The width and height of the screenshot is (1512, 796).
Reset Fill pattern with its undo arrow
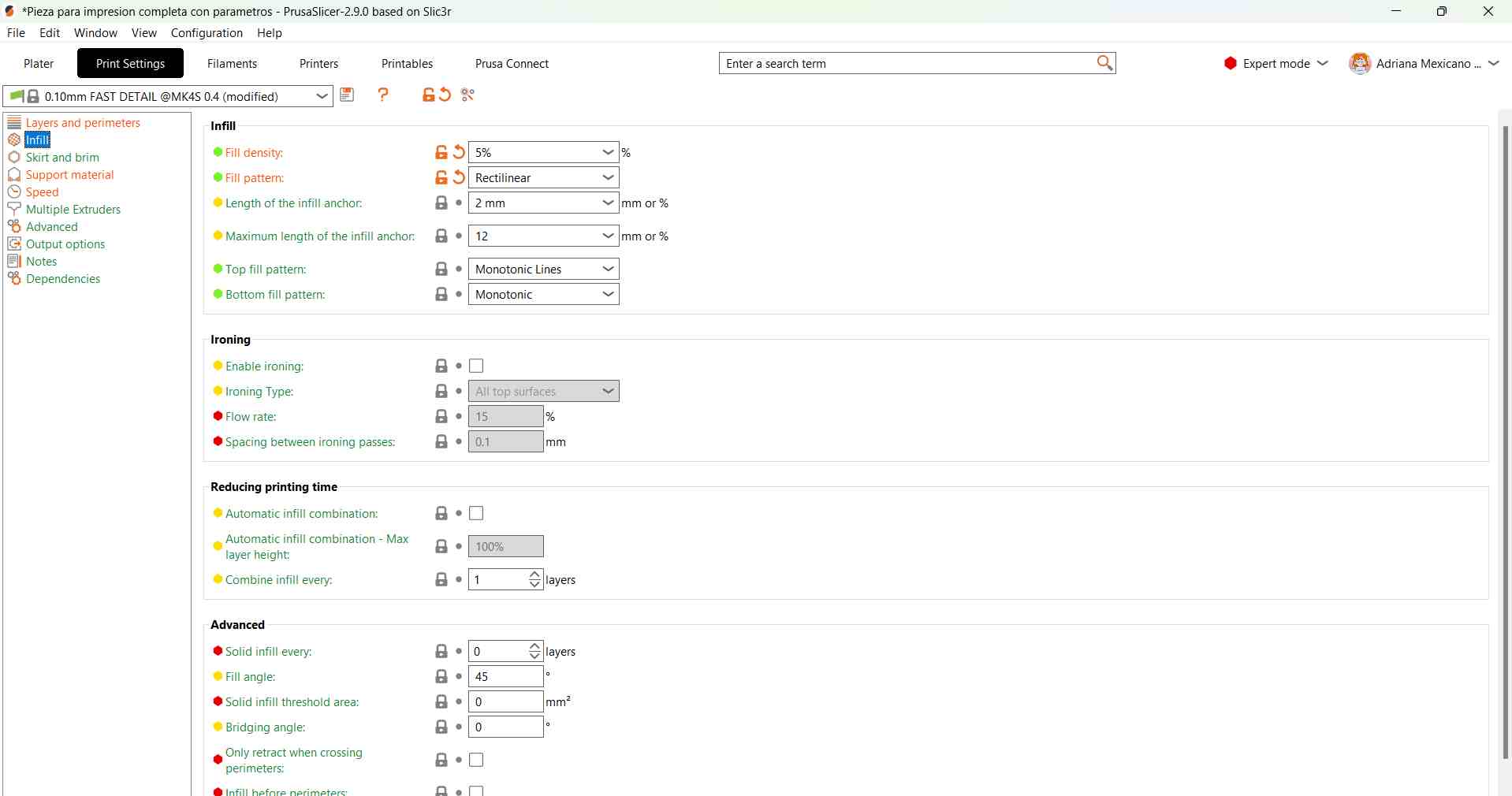point(460,178)
